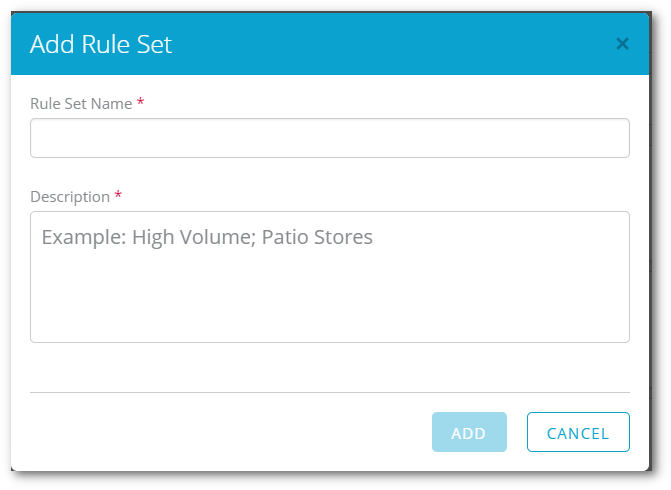The height and width of the screenshot is (490, 671).
Task: Click the ADD button
Action: click(x=469, y=432)
